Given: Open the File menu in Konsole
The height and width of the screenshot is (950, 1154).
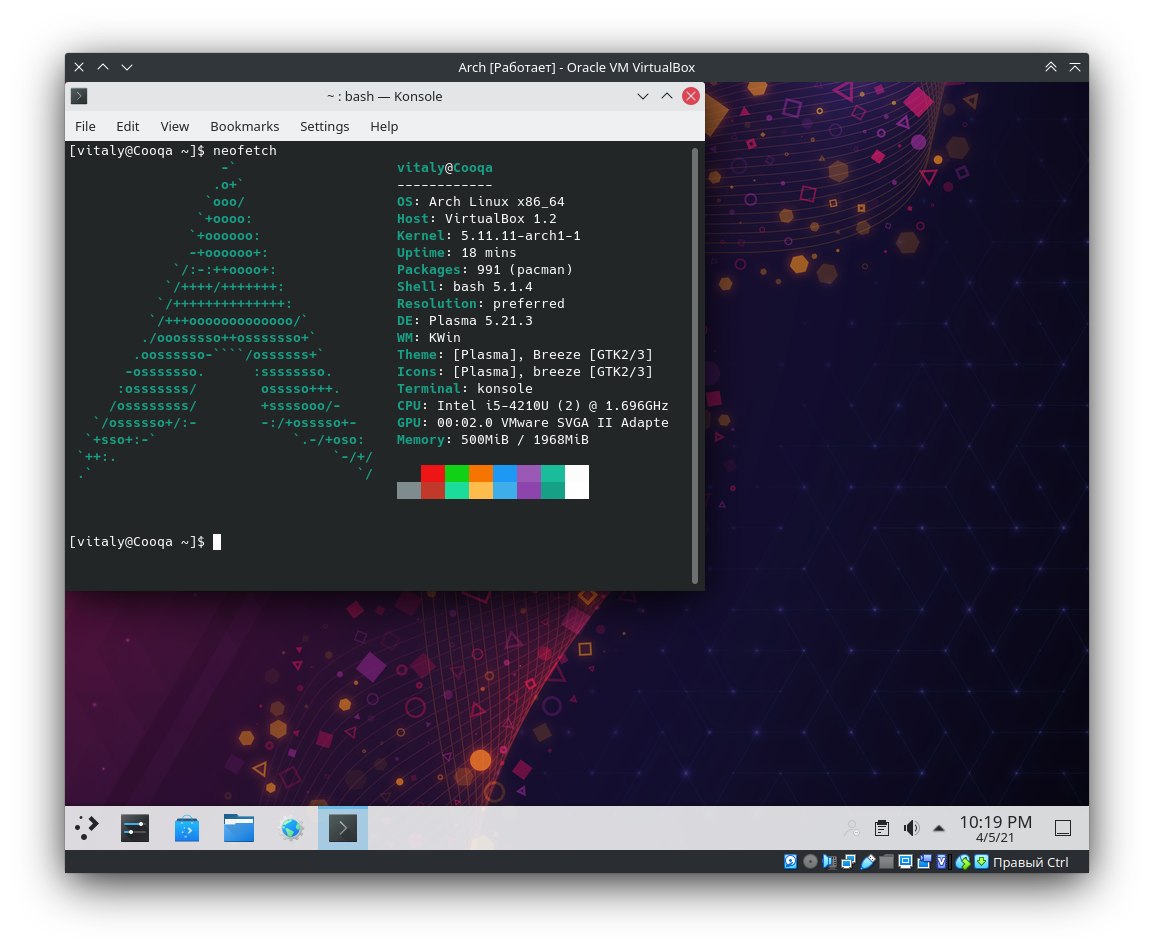Looking at the screenshot, I should pyautogui.click(x=85, y=126).
